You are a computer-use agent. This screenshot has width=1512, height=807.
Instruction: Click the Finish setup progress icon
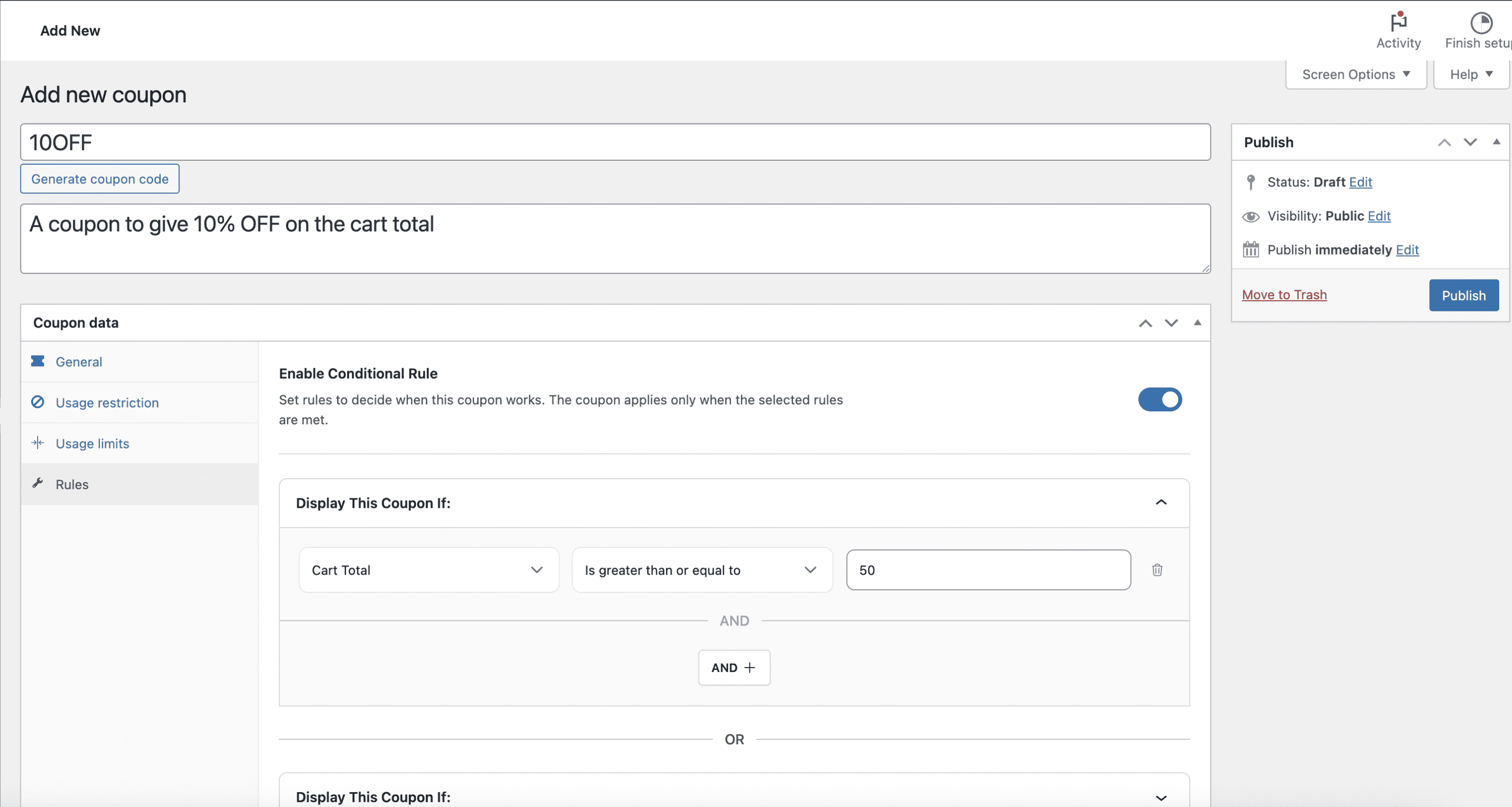(x=1480, y=23)
